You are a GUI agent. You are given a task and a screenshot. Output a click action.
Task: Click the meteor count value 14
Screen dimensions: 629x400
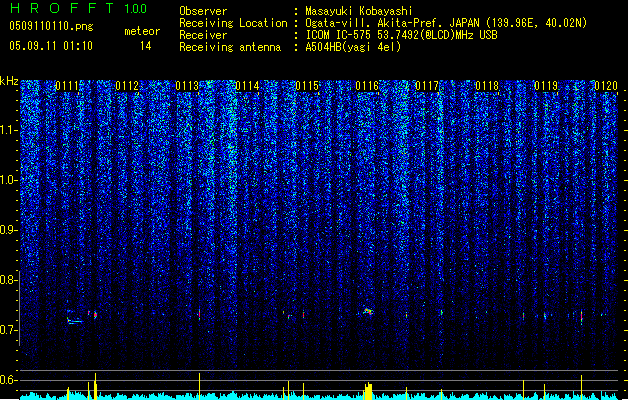[x=146, y=46]
